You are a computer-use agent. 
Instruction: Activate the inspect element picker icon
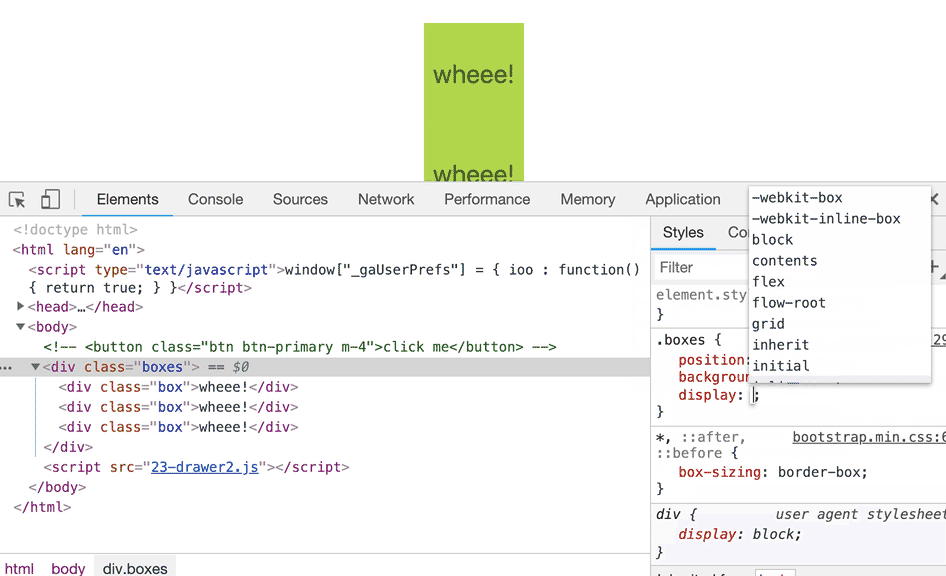coord(17,200)
